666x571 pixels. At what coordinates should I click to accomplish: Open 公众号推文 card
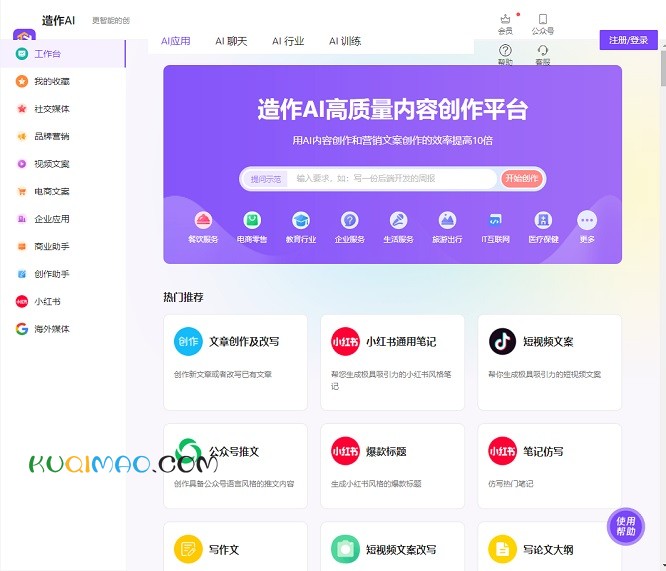[235, 466]
